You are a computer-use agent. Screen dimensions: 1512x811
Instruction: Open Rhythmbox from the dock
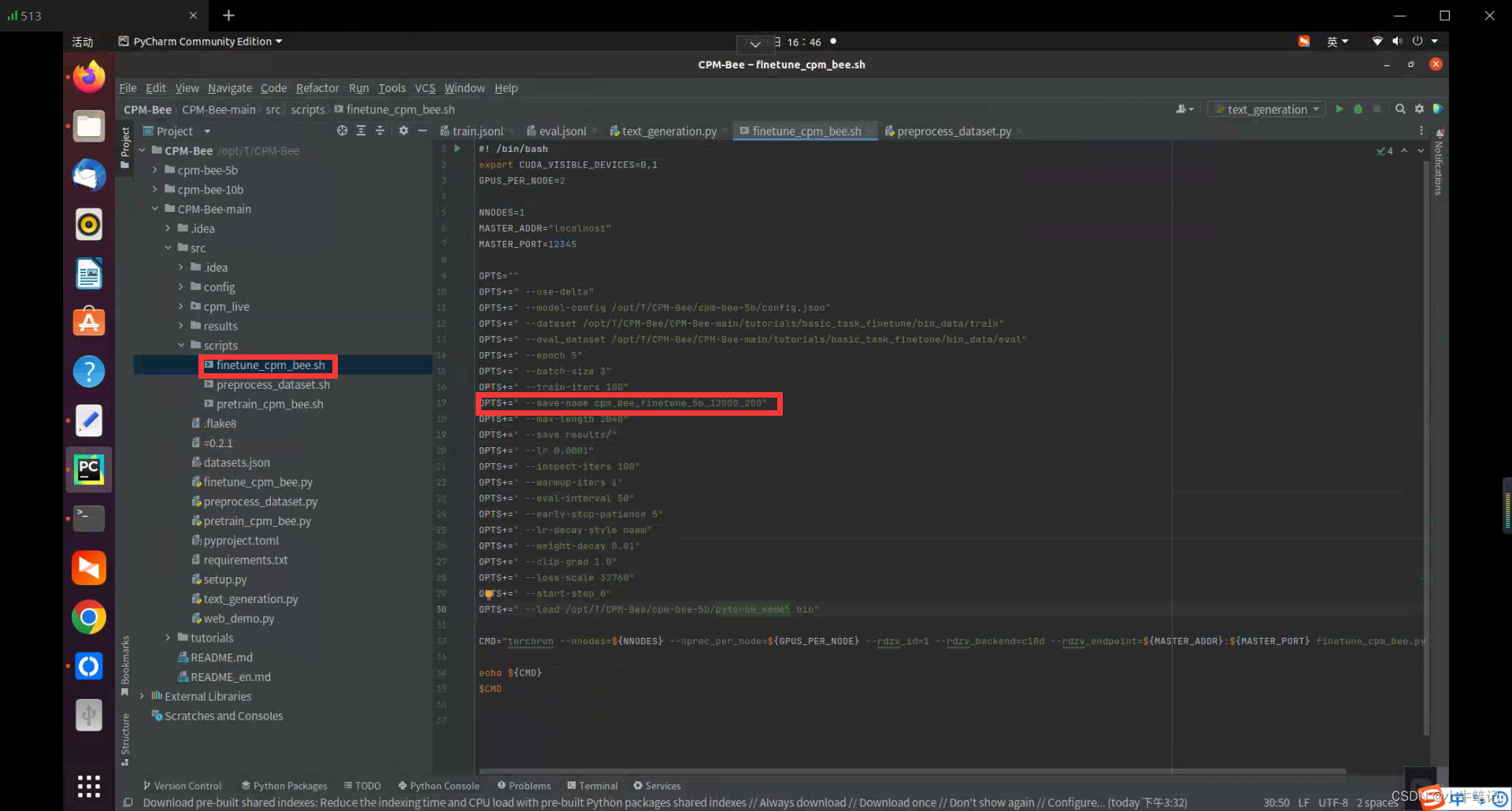89,224
